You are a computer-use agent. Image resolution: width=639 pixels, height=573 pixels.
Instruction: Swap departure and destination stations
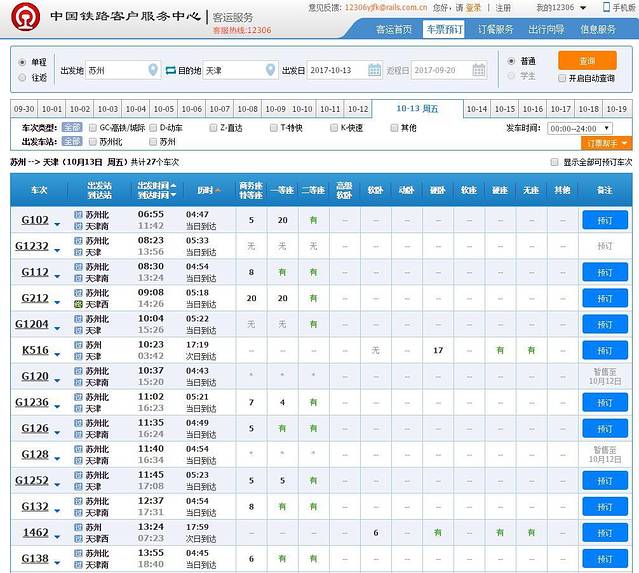[x=170, y=70]
